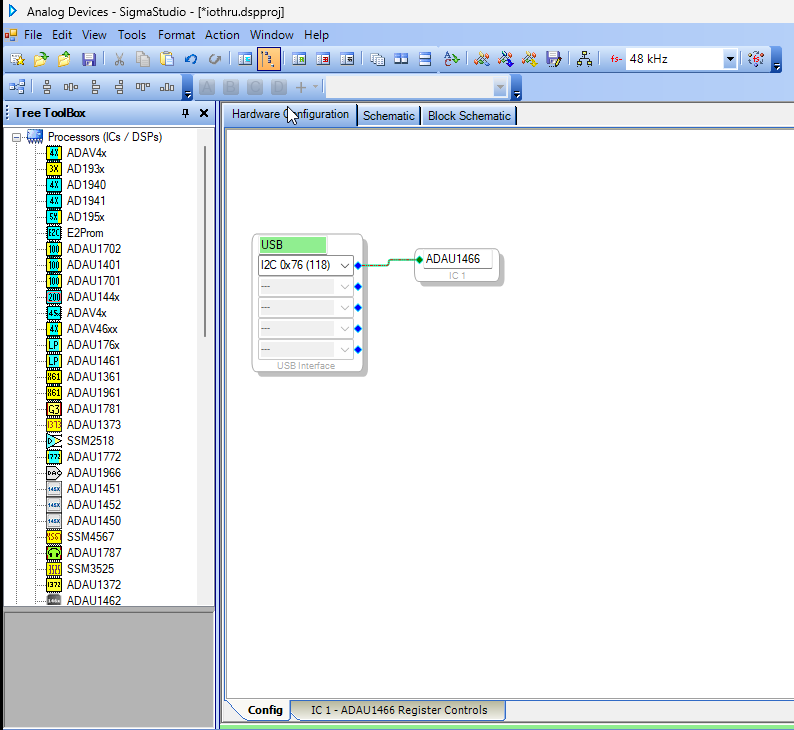Viewport: 794px width, 730px height.
Task: Click the Export System Files save-pencil icon
Action: 553,59
